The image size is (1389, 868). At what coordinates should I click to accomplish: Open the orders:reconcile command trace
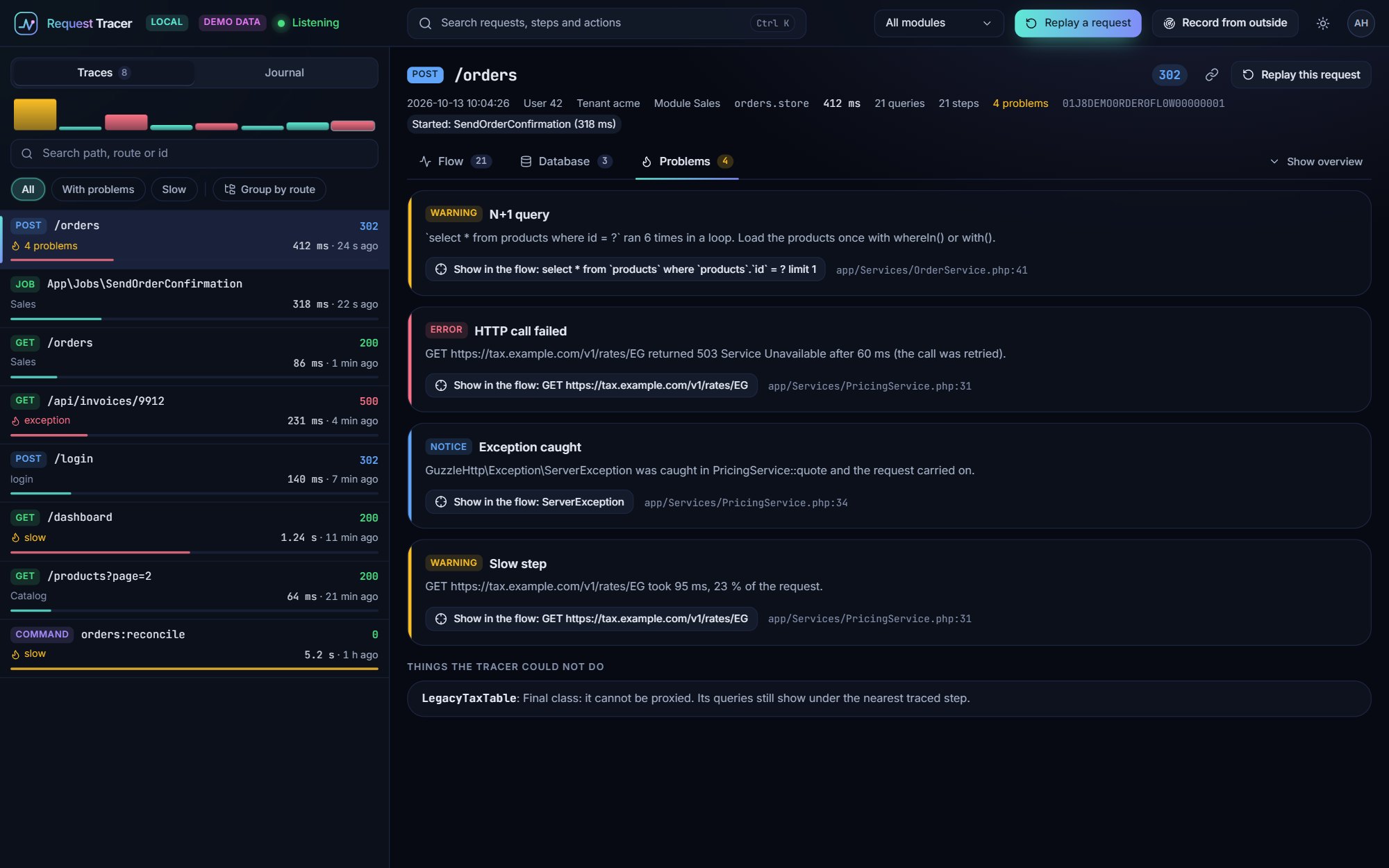[194, 648]
